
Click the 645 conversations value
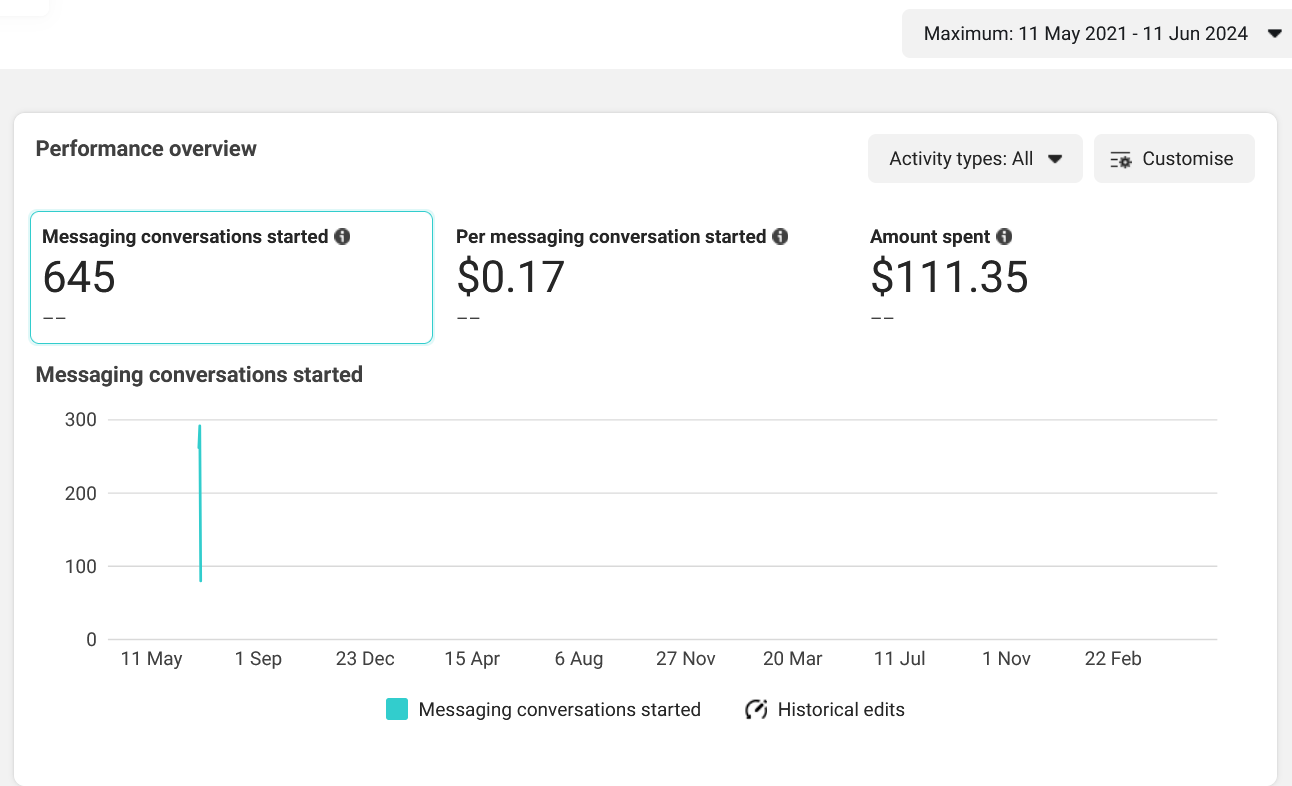point(79,277)
